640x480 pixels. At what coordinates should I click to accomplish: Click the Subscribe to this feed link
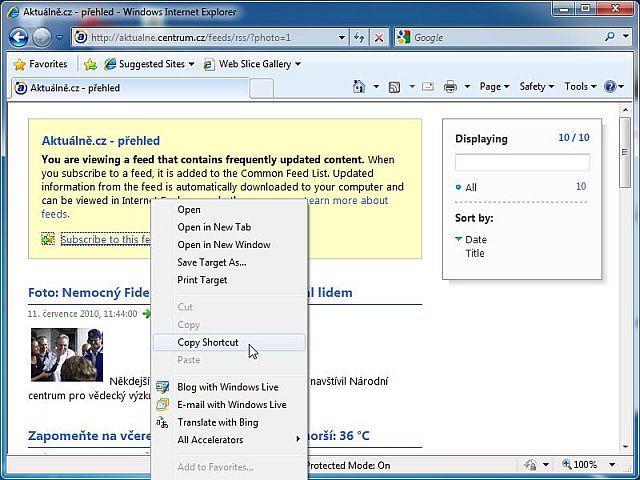105,239
